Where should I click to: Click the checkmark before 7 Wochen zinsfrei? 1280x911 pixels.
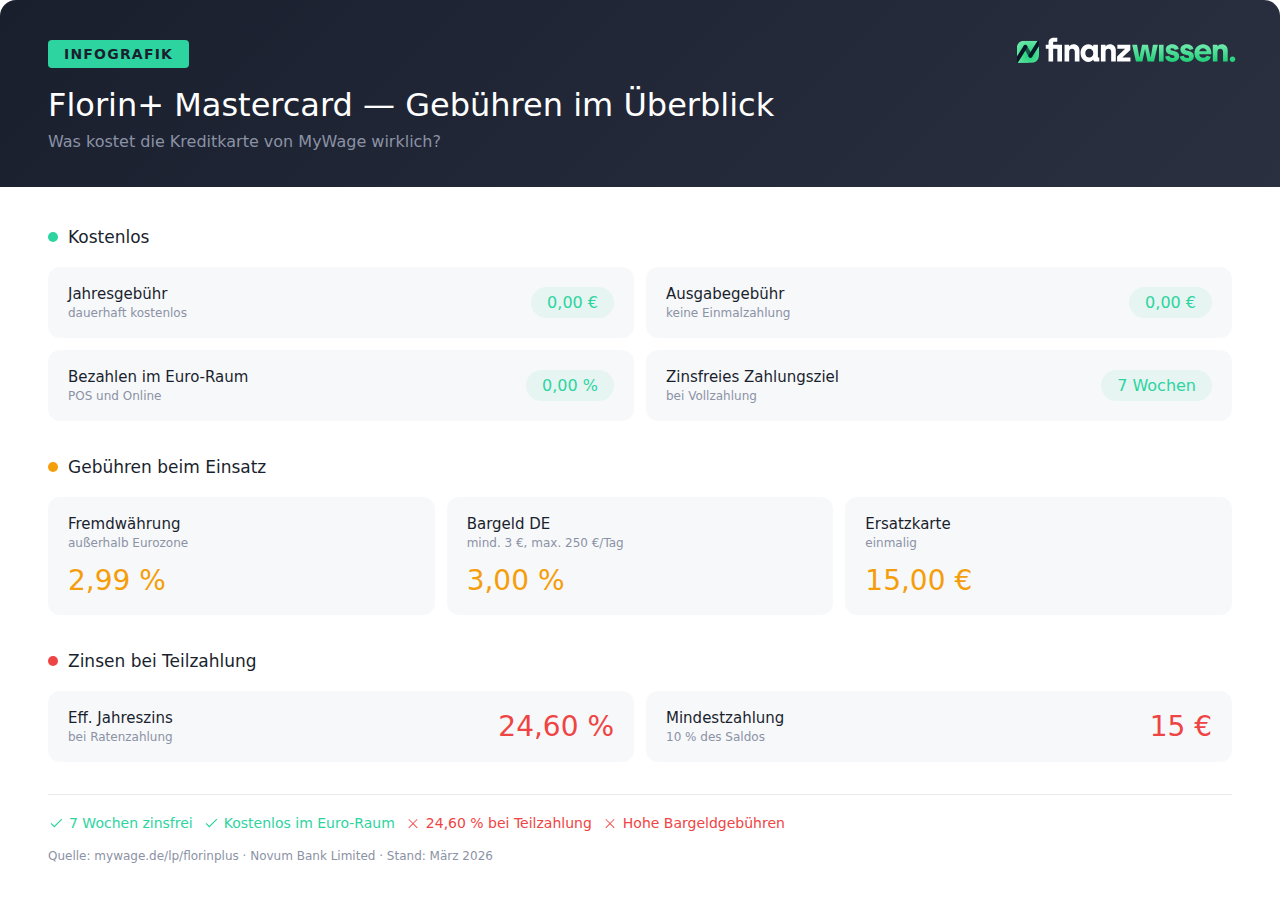pos(56,823)
